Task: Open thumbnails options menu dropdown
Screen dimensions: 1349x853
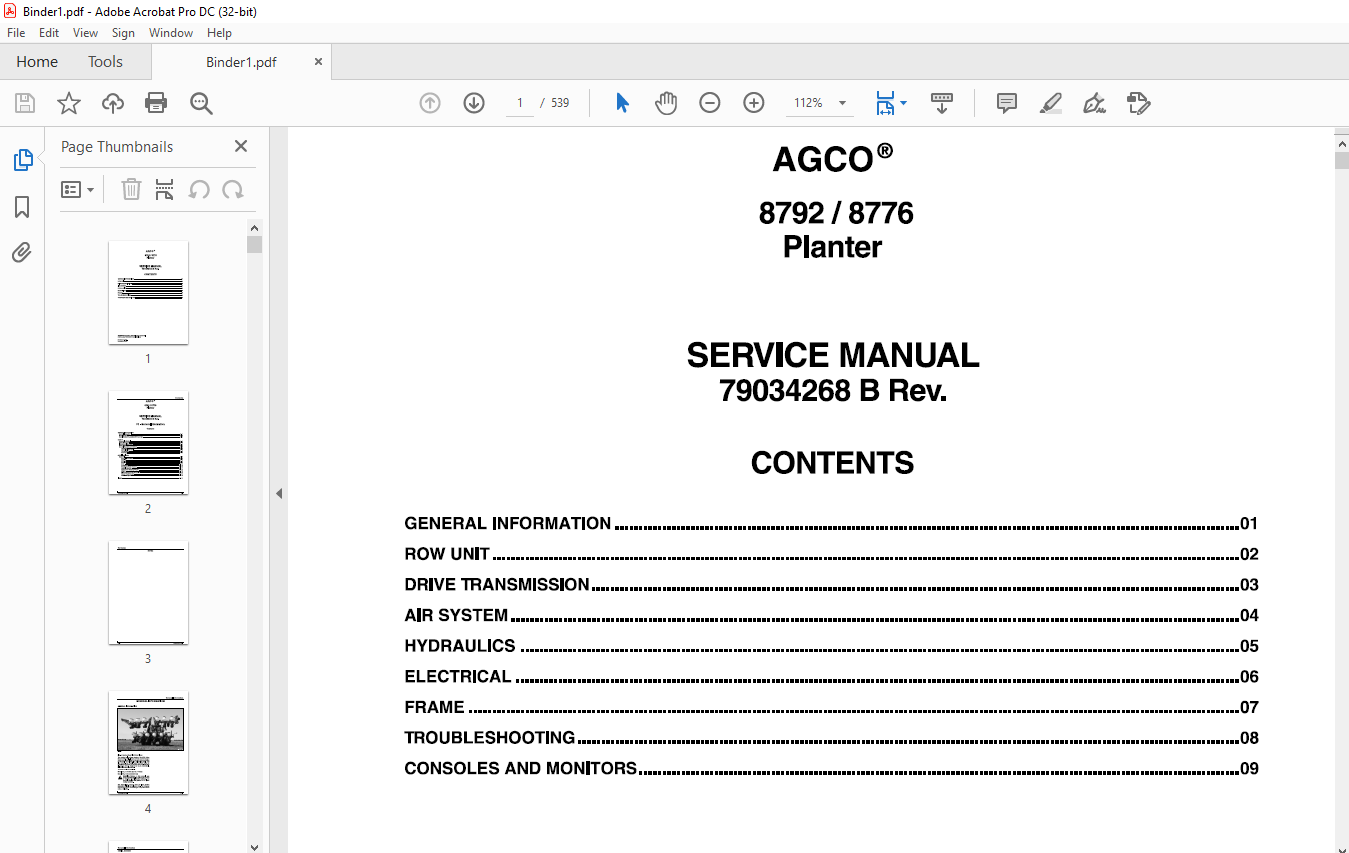Action: point(77,189)
